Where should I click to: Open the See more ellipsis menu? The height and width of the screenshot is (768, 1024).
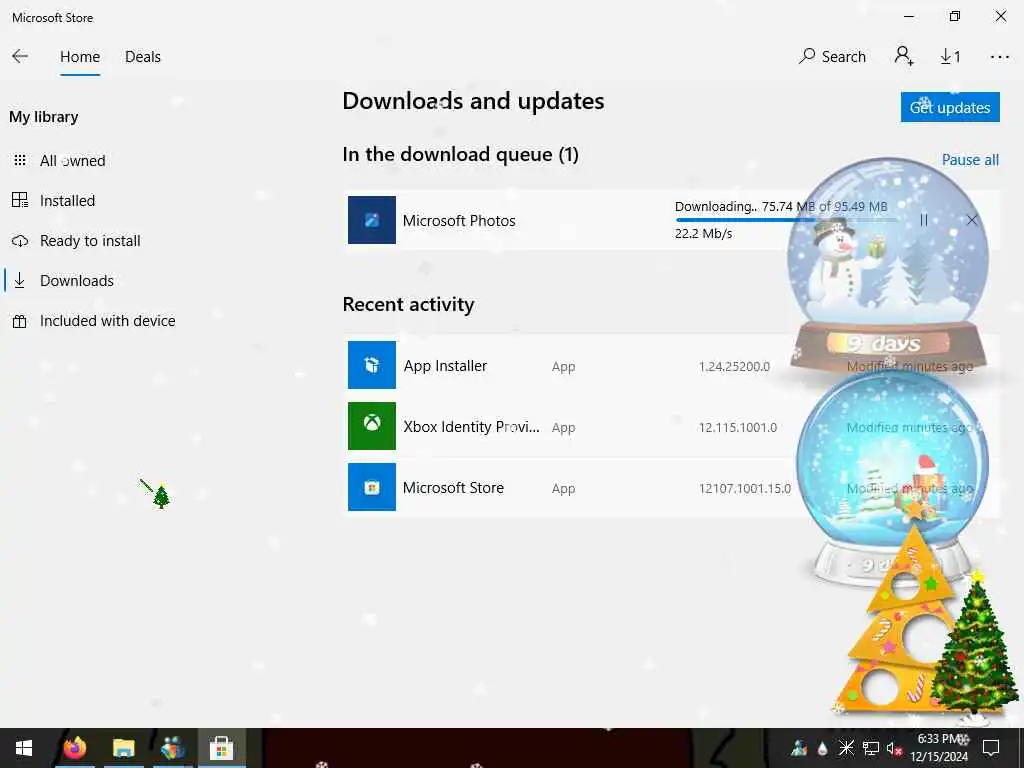pyautogui.click(x=999, y=57)
